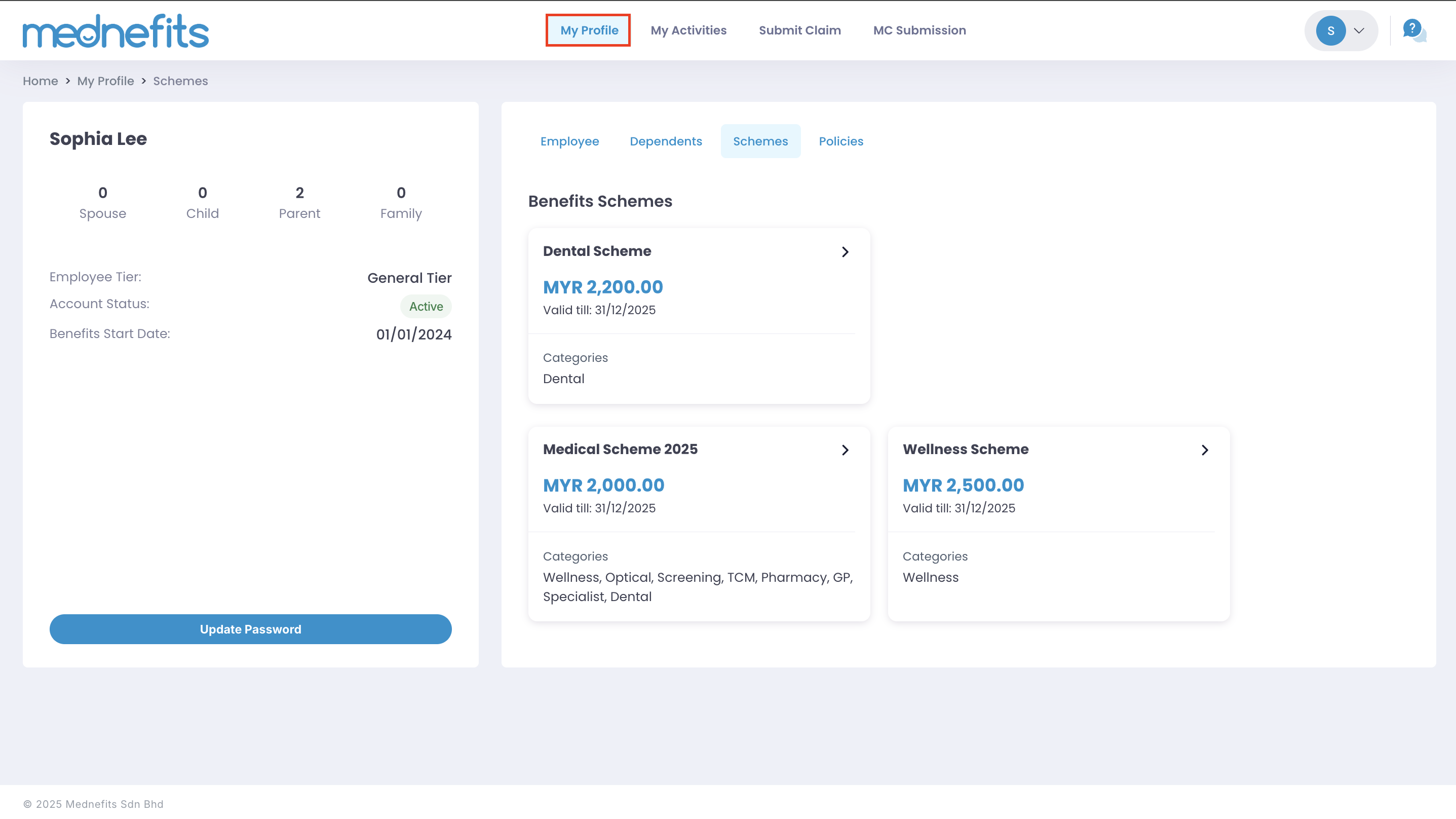
Task: Open MC Submission page
Action: pyautogui.click(x=919, y=30)
